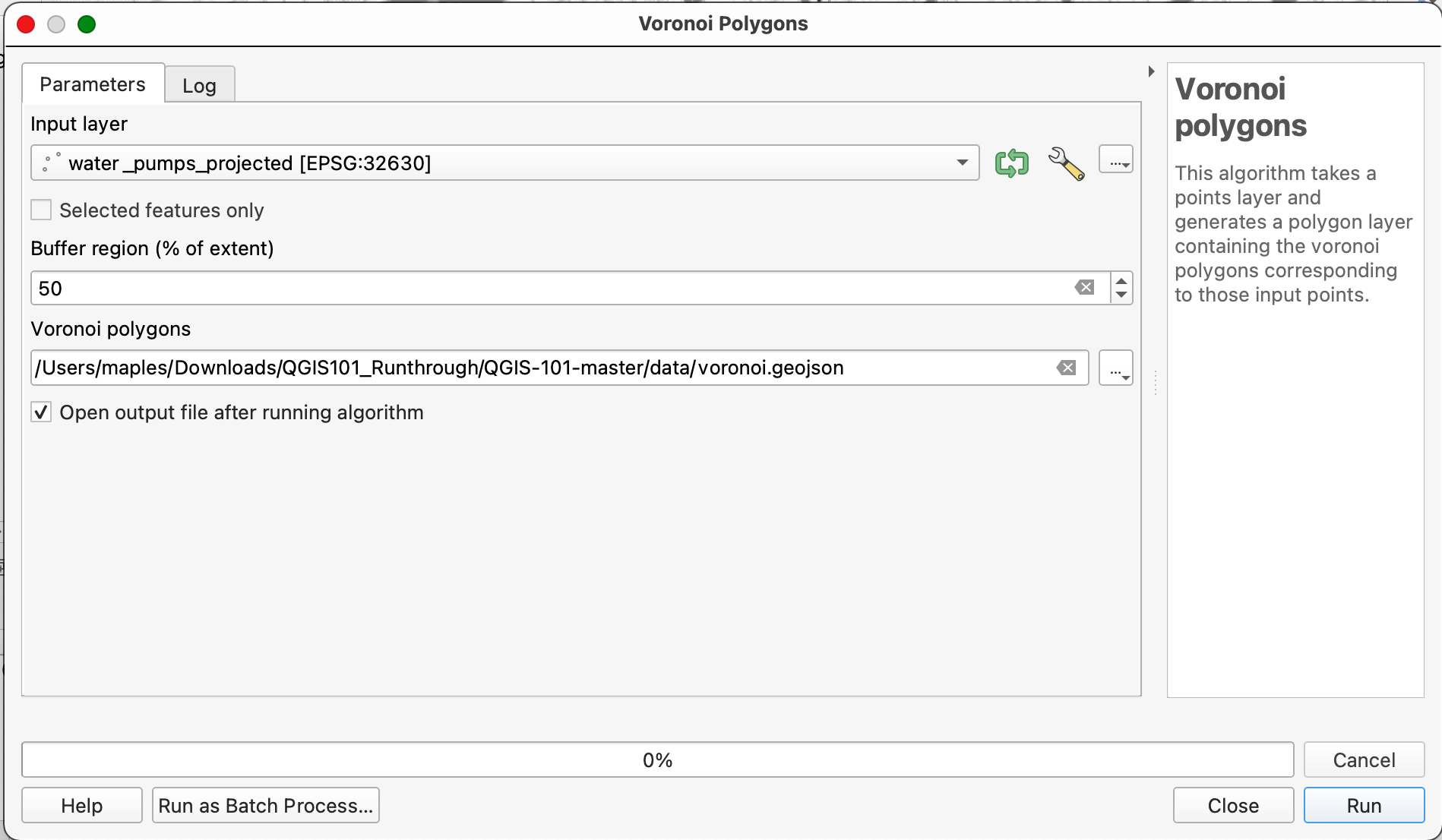1442x840 pixels.
Task: Click the red close window button
Action: tap(27, 24)
